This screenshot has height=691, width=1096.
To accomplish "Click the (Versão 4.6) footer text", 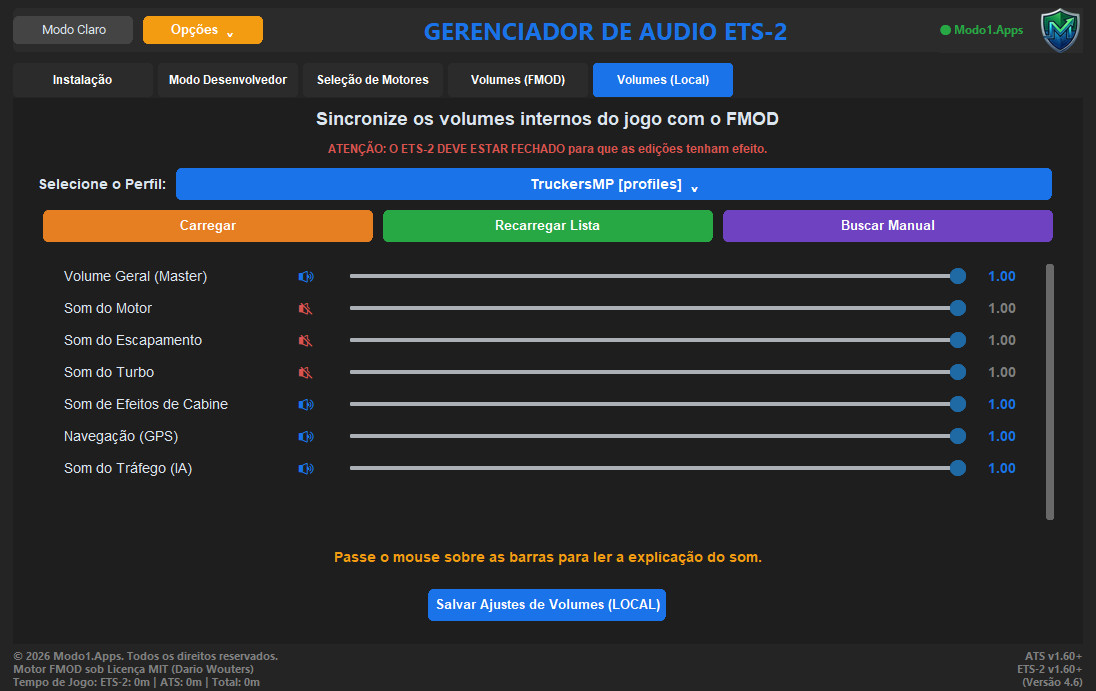I will point(1052,683).
